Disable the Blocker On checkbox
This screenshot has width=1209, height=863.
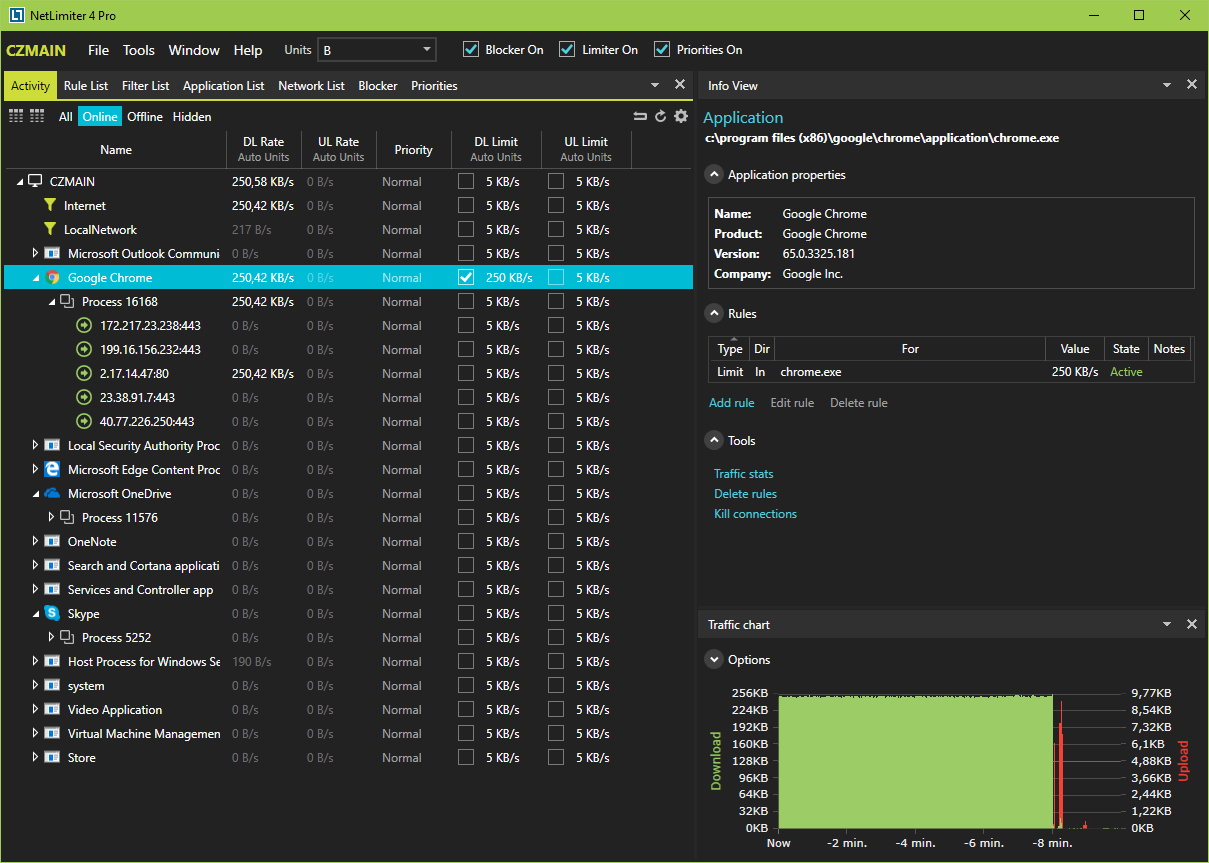tap(471, 50)
